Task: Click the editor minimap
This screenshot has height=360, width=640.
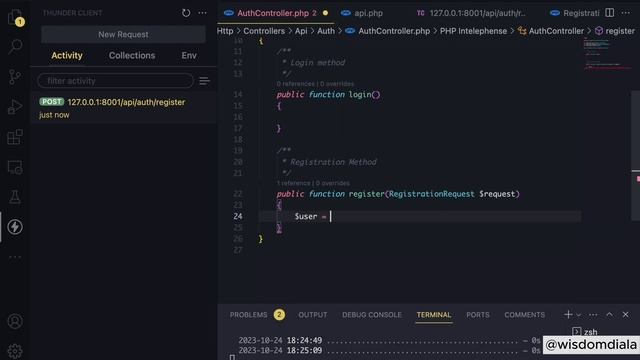Action: tap(606, 54)
